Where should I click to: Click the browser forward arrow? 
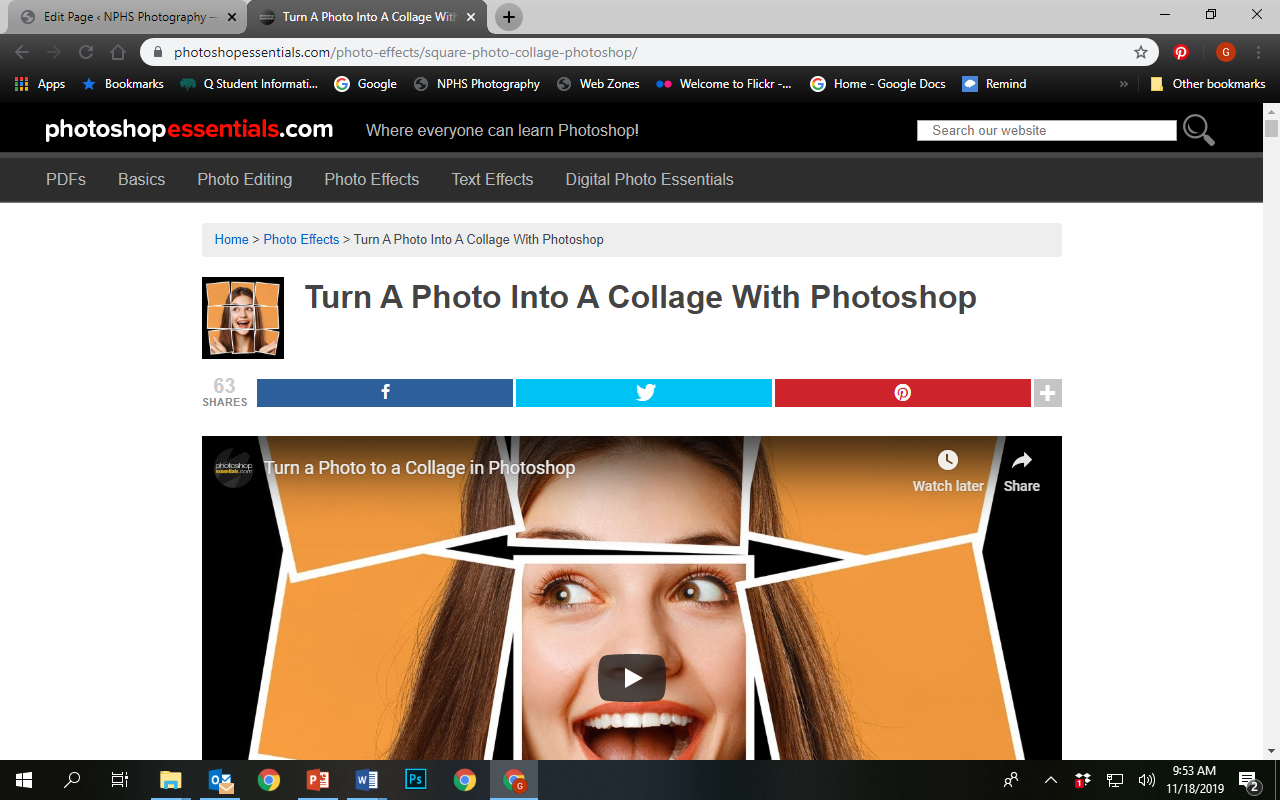click(54, 52)
